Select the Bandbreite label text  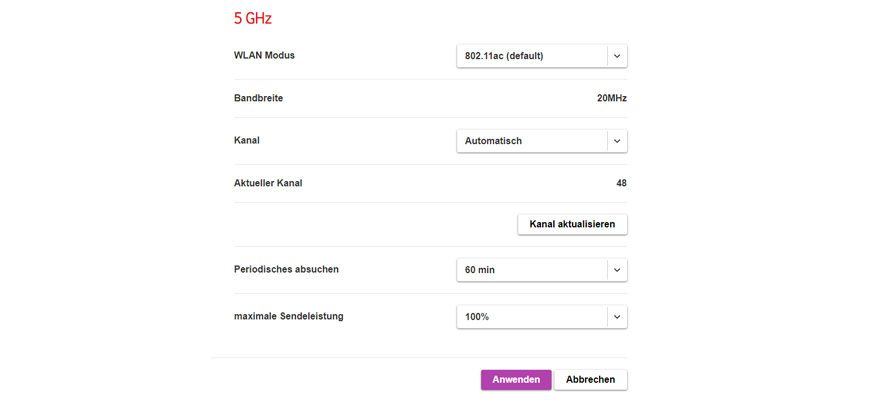(258, 98)
